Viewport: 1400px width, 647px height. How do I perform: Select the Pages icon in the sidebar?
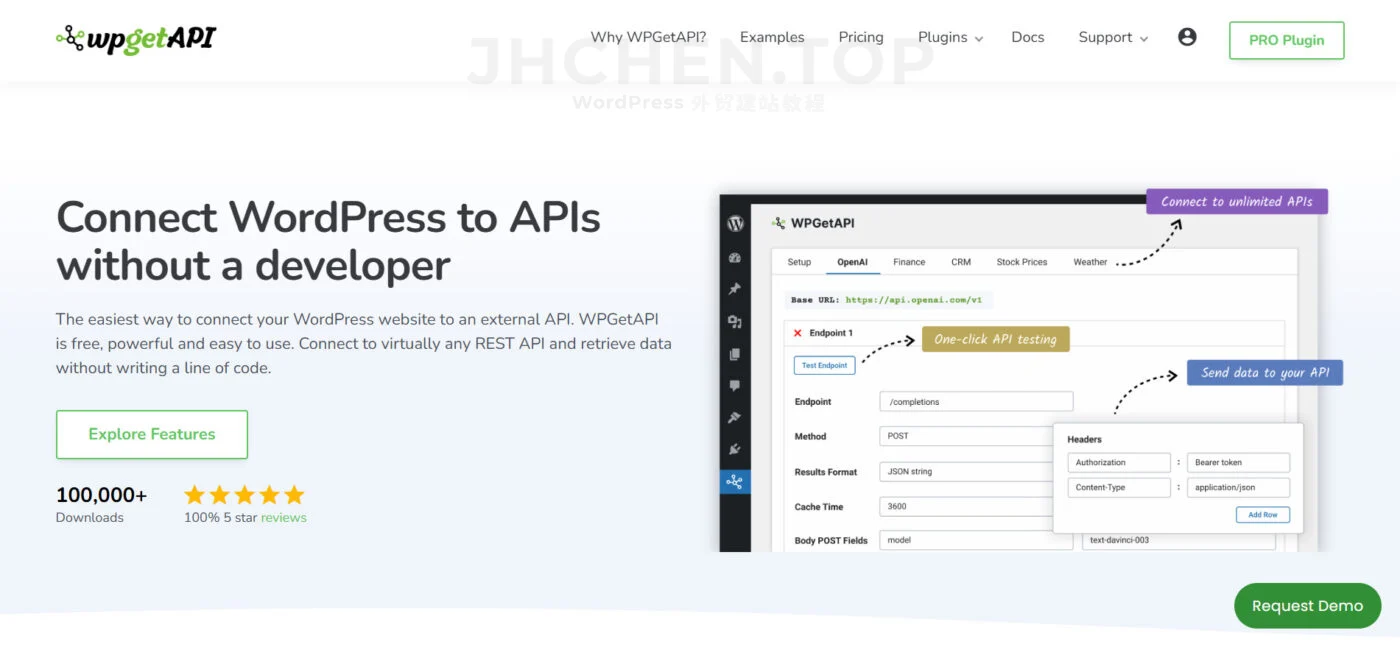(735, 354)
